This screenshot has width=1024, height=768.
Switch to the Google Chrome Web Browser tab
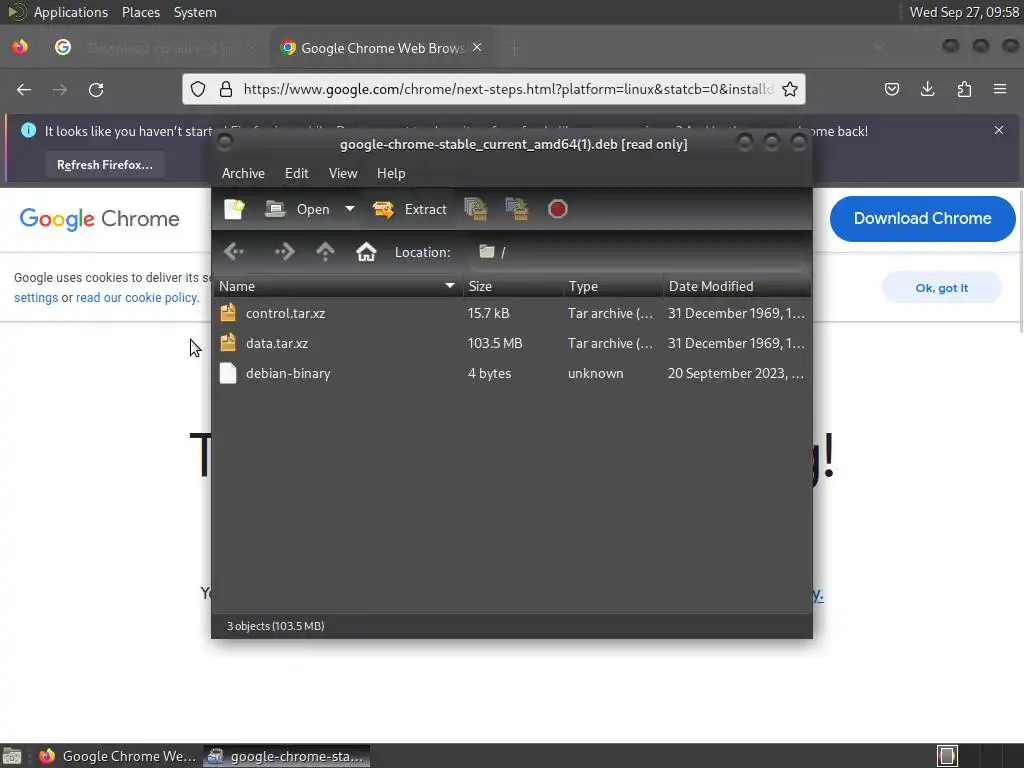click(382, 48)
